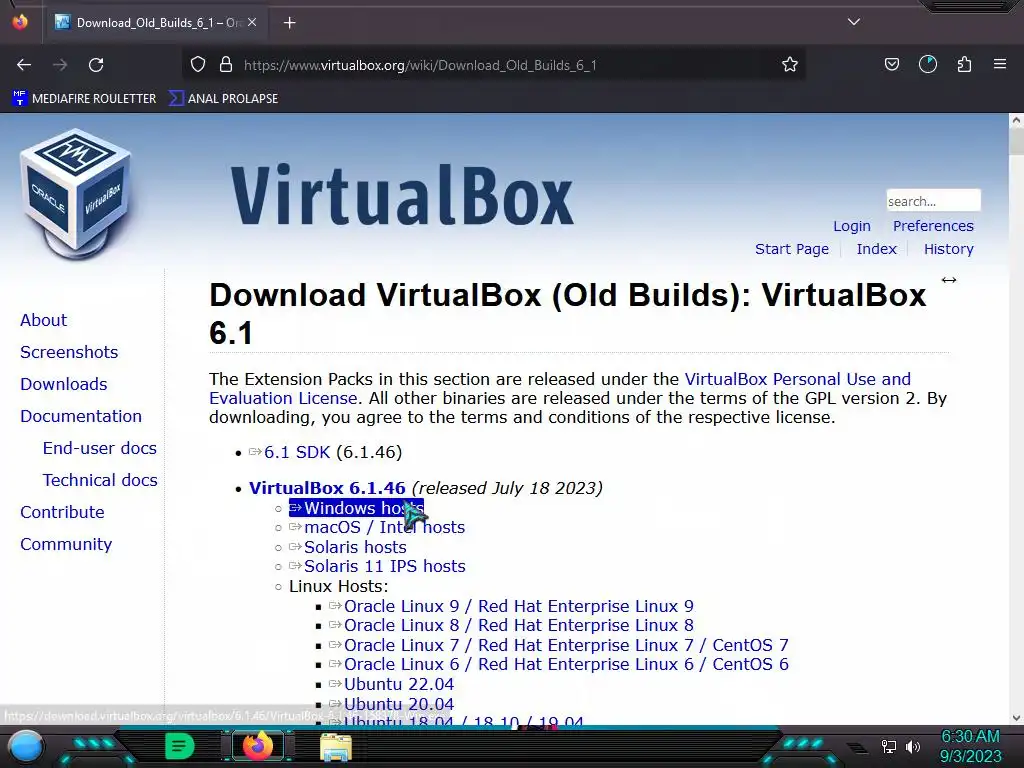Open the network tray icon
Viewport: 1024px width, 768px height.
pyautogui.click(x=889, y=746)
